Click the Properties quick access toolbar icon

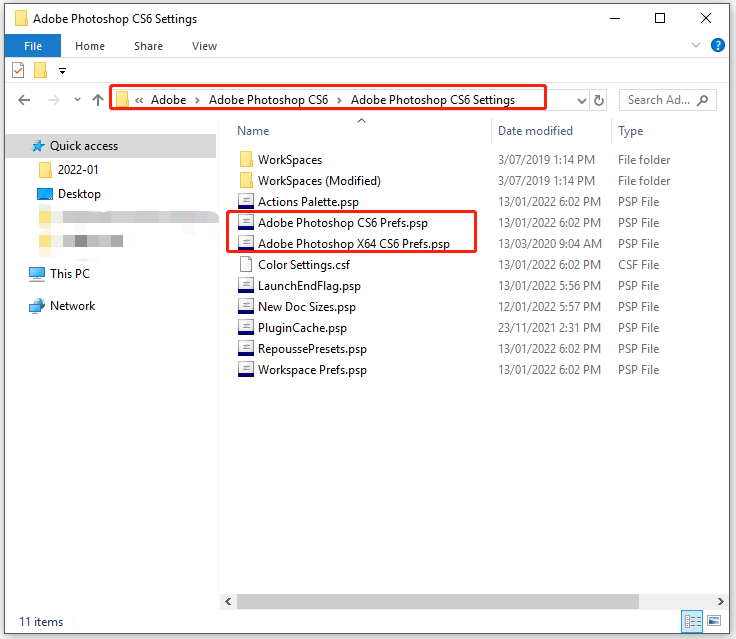(18, 70)
